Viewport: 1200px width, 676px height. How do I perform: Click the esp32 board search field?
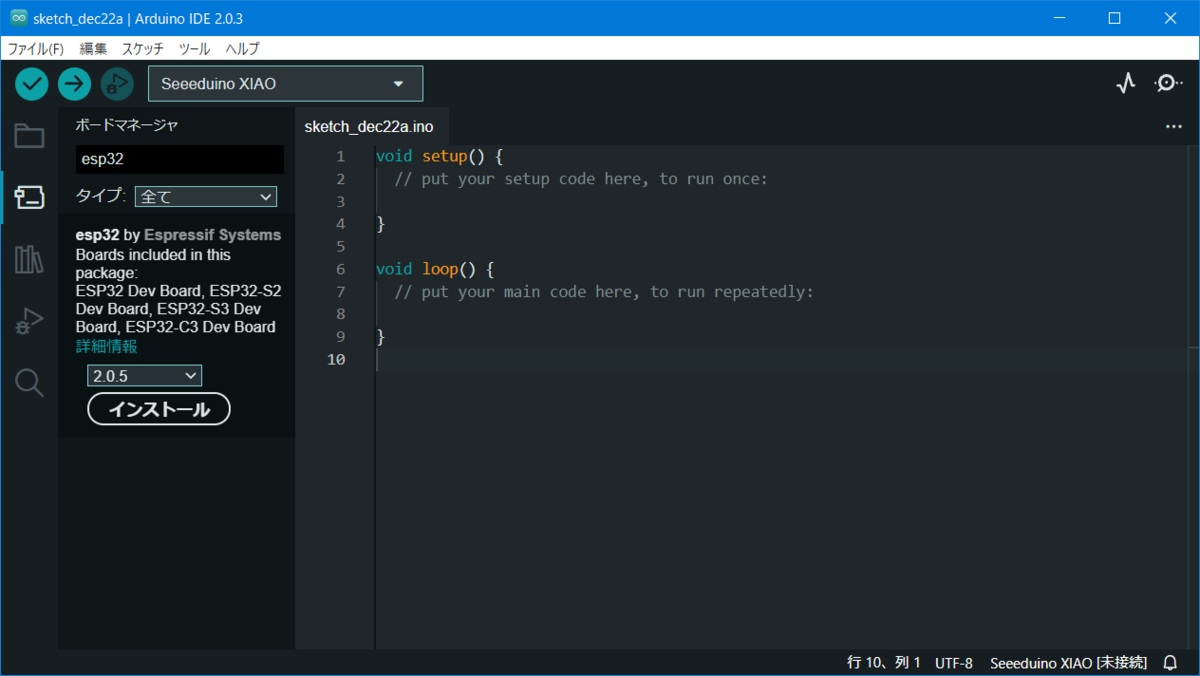[180, 159]
